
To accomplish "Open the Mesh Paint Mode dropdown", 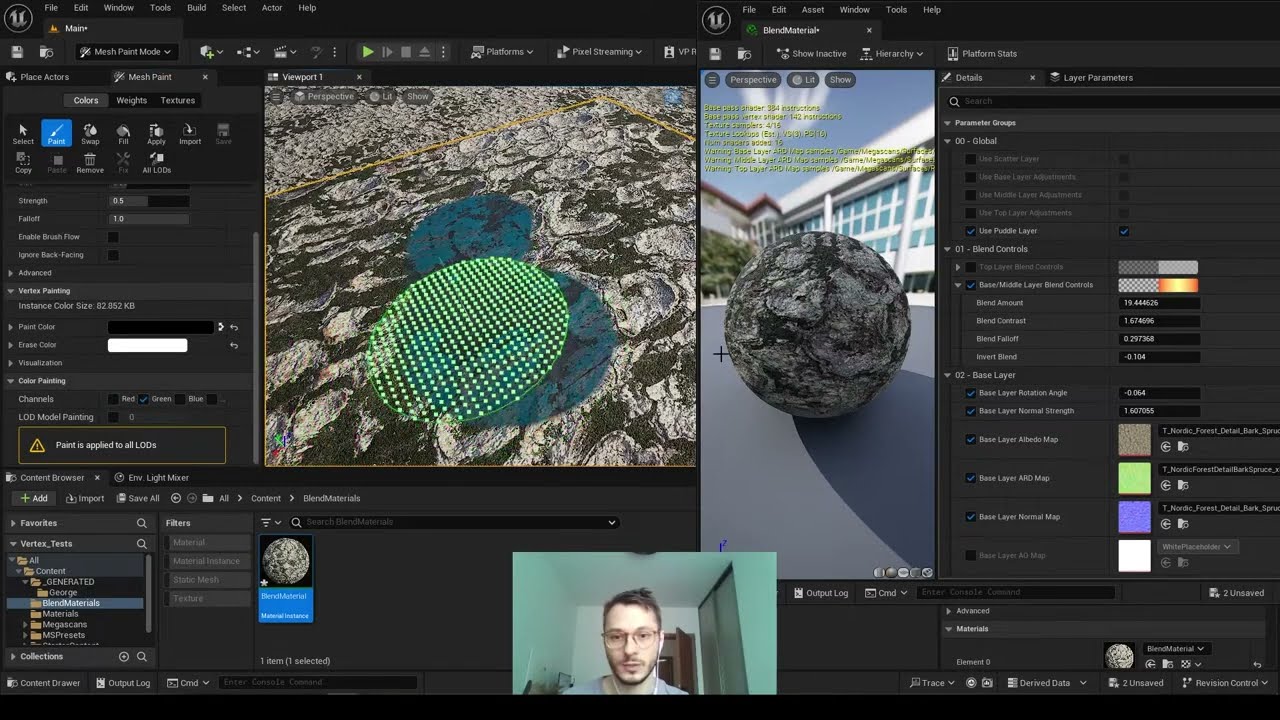I will pyautogui.click(x=125, y=52).
